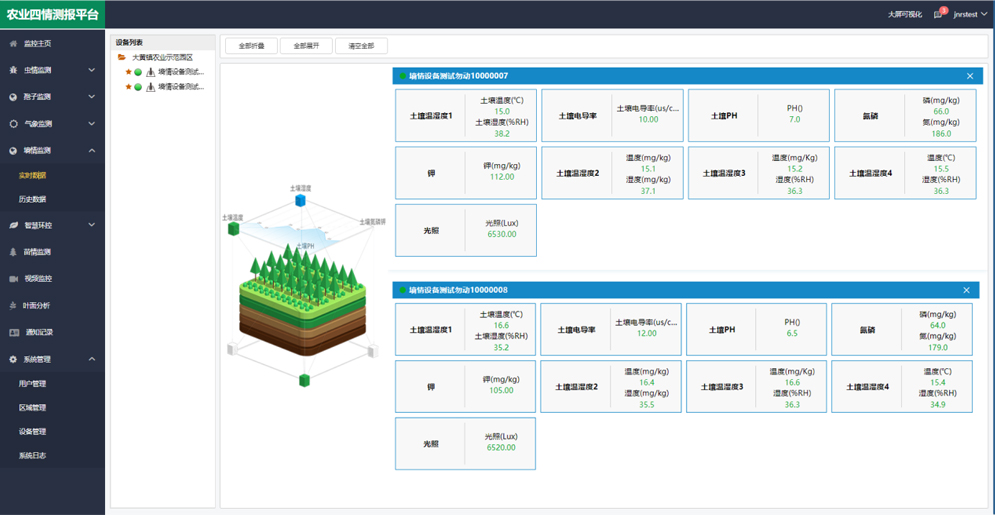This screenshot has width=995, height=515.
Task: Click the 氮磷 card showing 66.0 and 186.0
Action: coord(905,115)
